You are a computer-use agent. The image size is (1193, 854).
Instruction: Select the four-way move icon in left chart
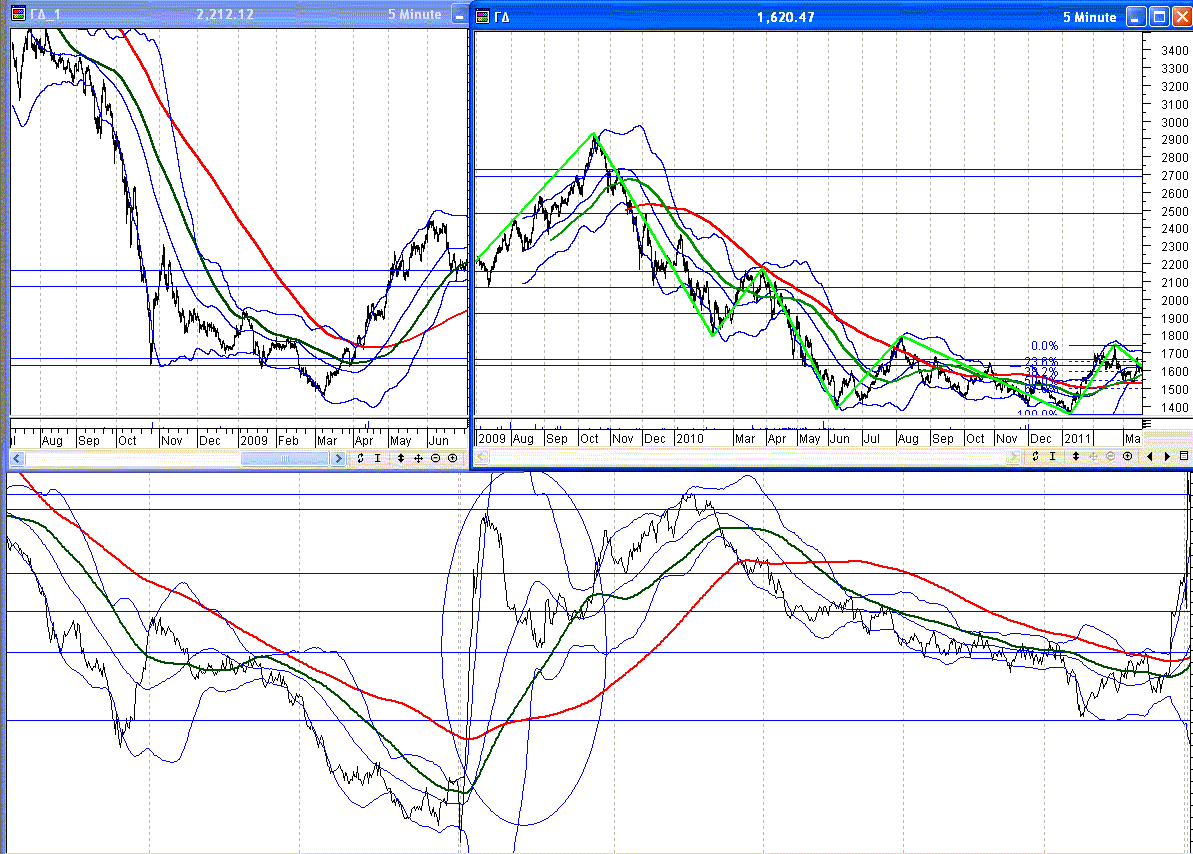tap(417, 458)
